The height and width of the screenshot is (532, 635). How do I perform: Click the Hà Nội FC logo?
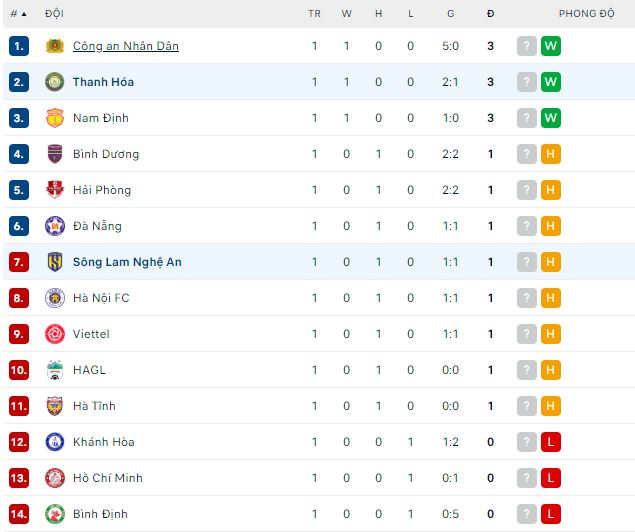[55, 298]
